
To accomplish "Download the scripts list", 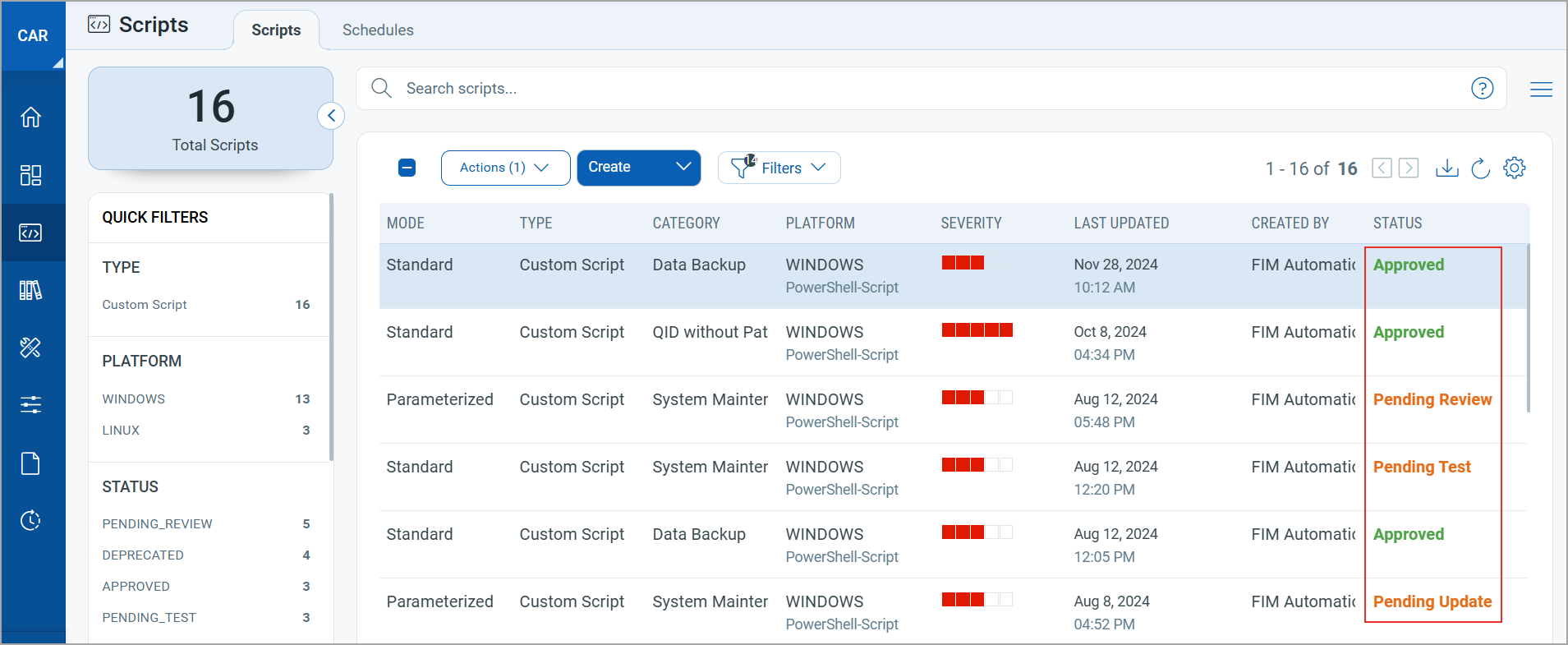I will click(x=1446, y=168).
